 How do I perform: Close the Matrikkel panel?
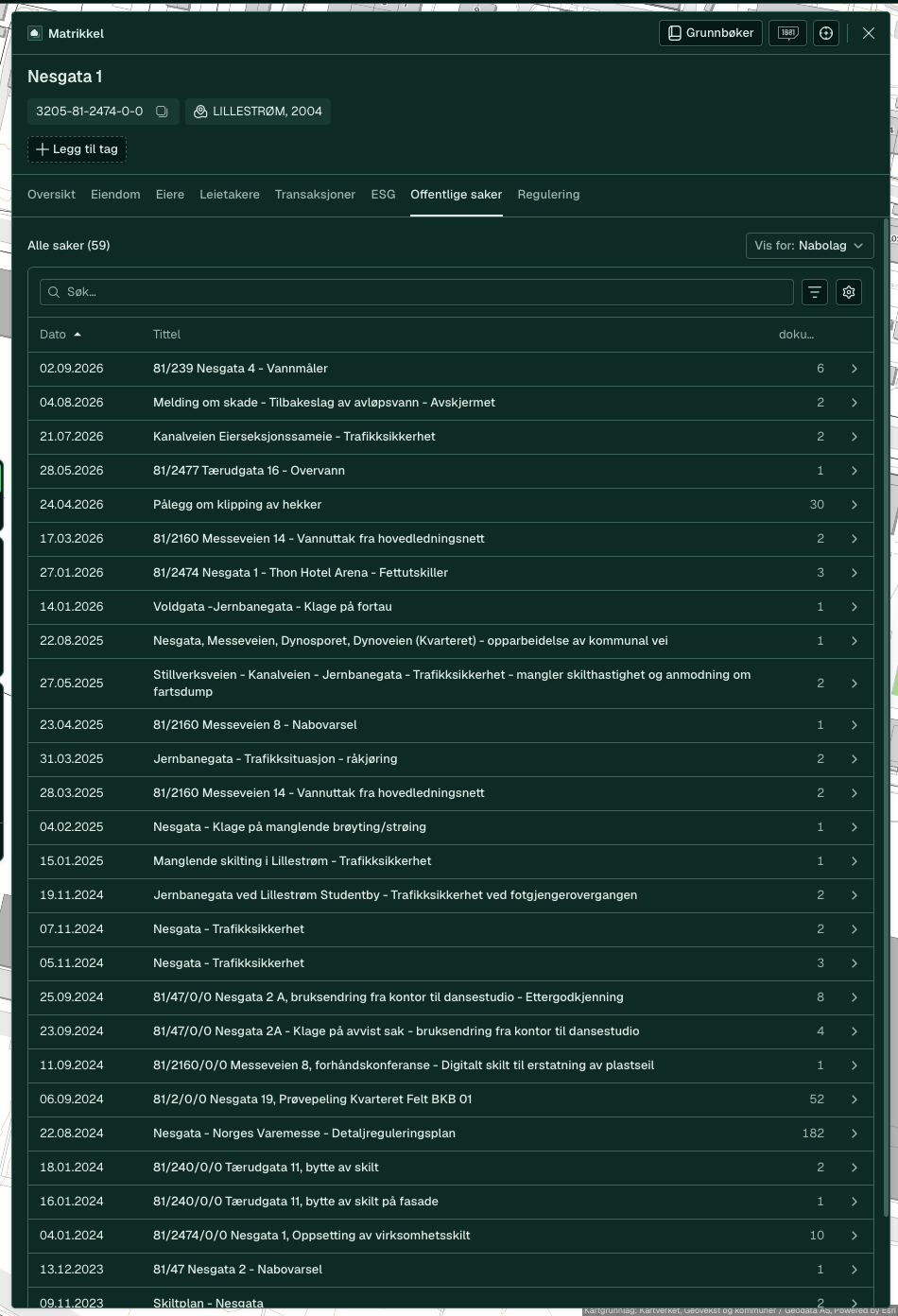[869, 33]
